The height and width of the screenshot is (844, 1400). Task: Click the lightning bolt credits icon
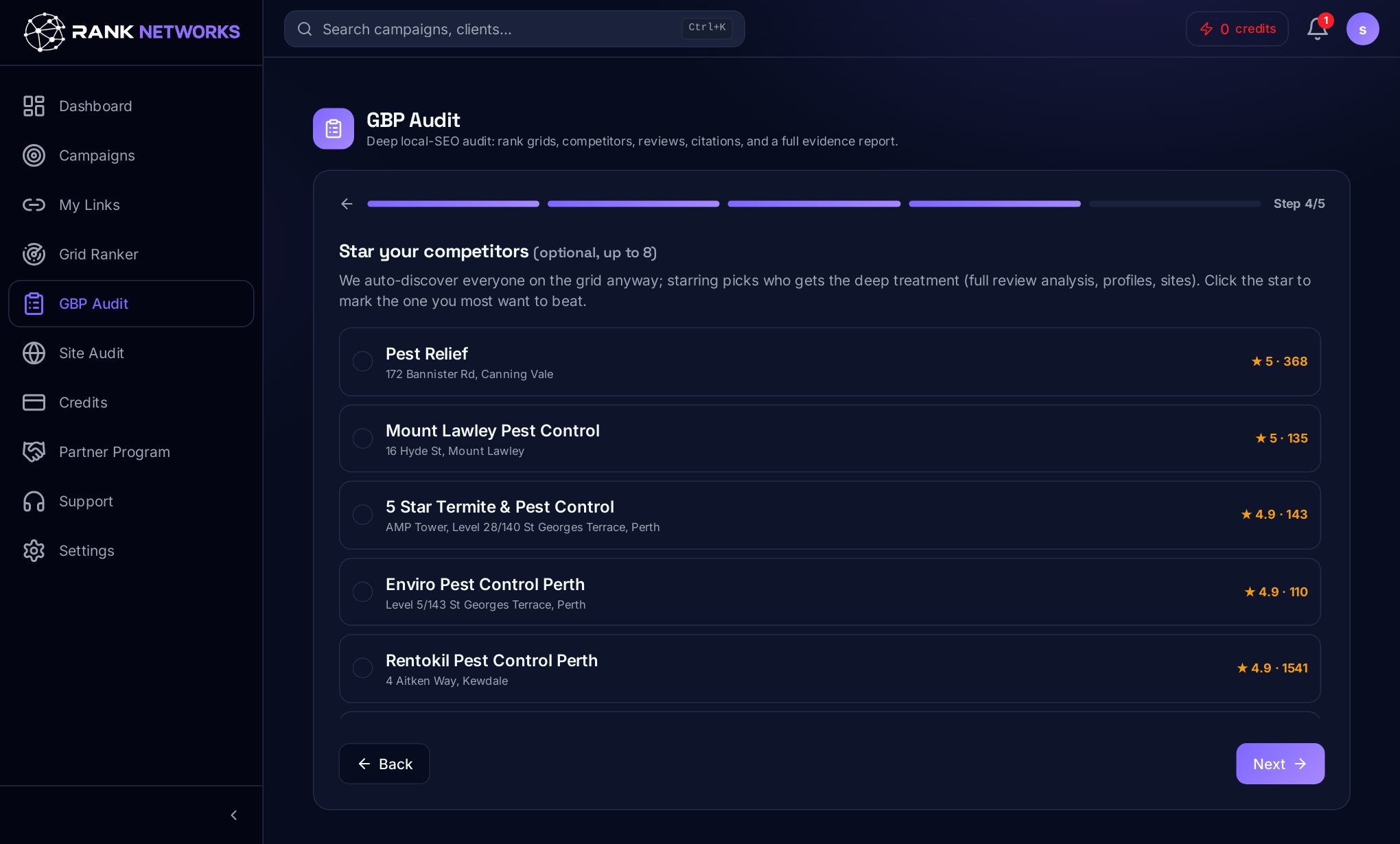1206,29
